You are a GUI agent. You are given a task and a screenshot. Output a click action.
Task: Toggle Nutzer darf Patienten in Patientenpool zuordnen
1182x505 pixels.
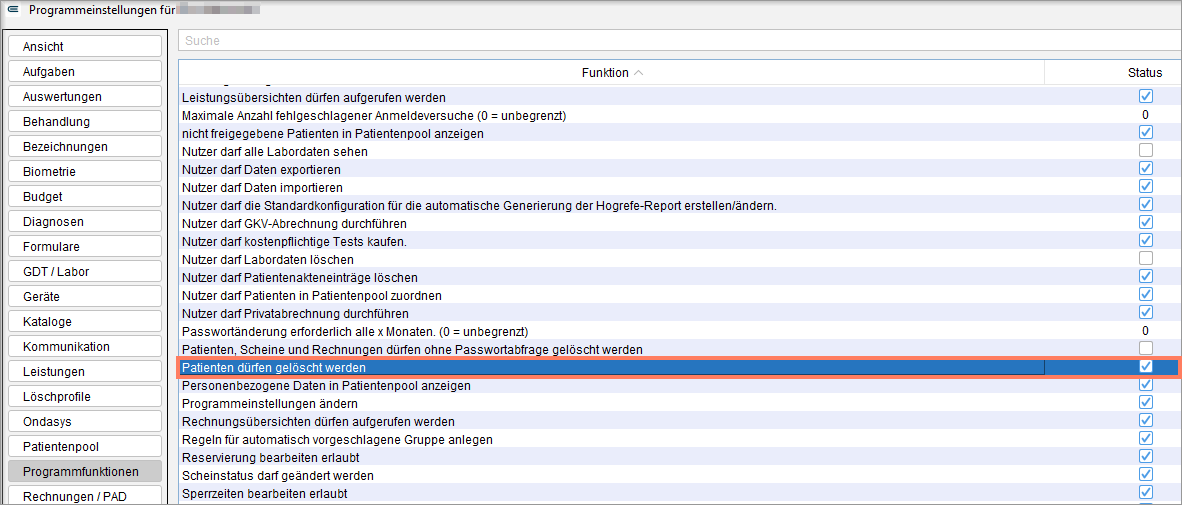pyautogui.click(x=1146, y=295)
